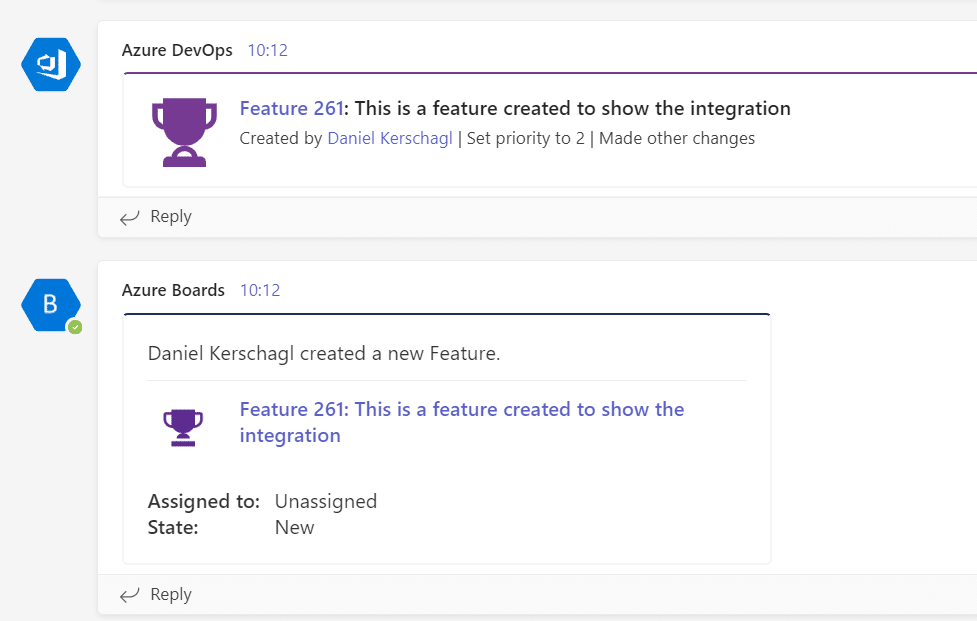The image size is (977, 621).
Task: Click the 'This is a feature created to show the integration' heading in the DevOps card
Action: click(573, 108)
